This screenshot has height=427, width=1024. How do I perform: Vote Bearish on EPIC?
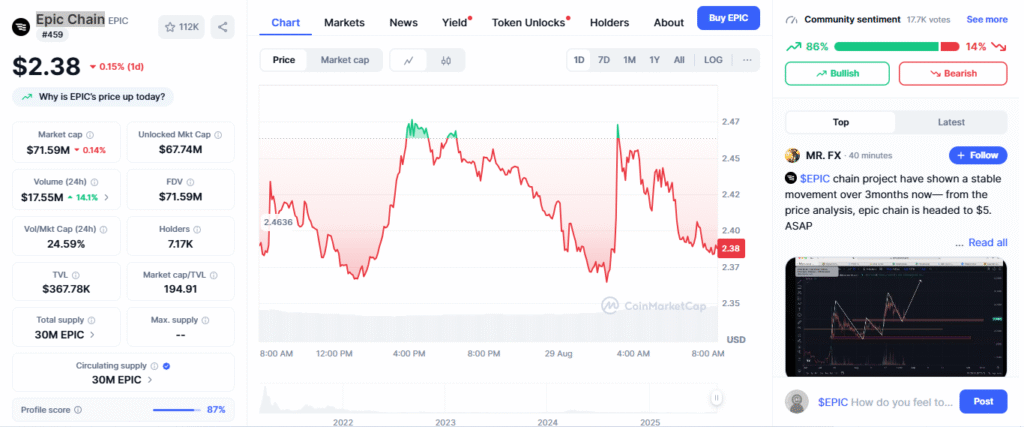(953, 73)
